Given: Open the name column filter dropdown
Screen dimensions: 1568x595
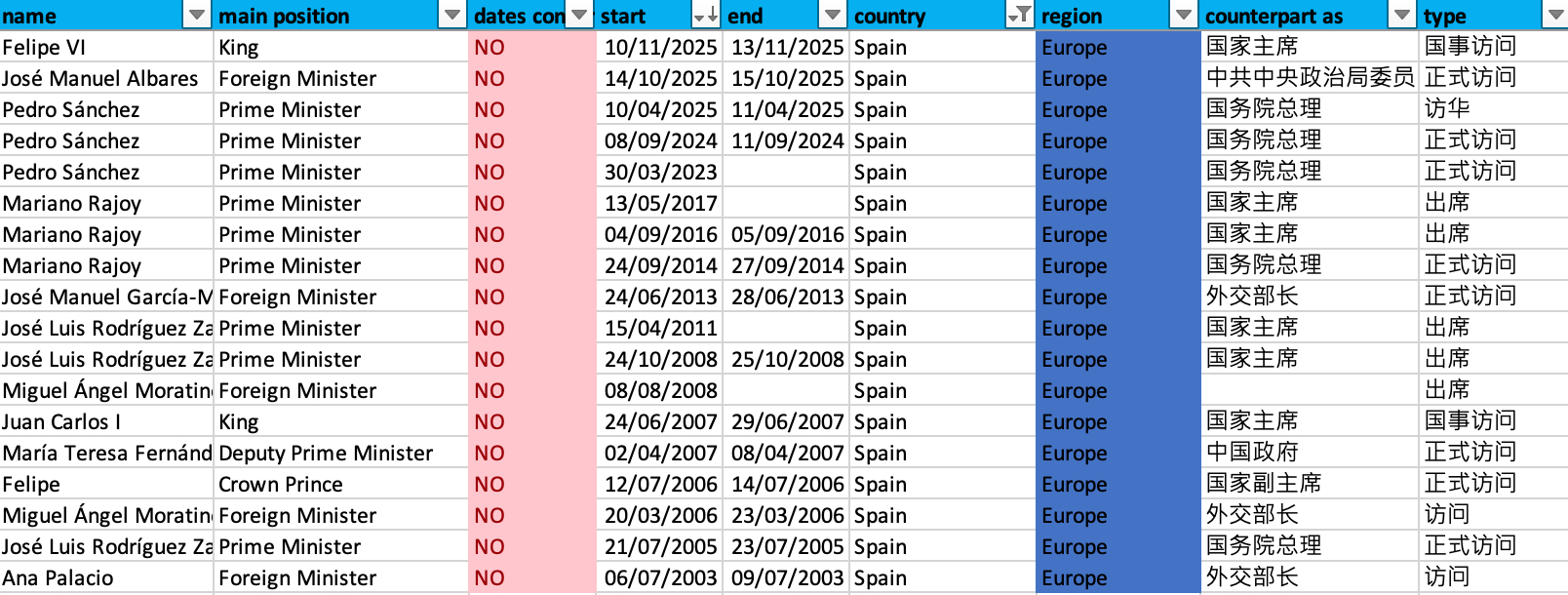Looking at the screenshot, I should click(197, 16).
